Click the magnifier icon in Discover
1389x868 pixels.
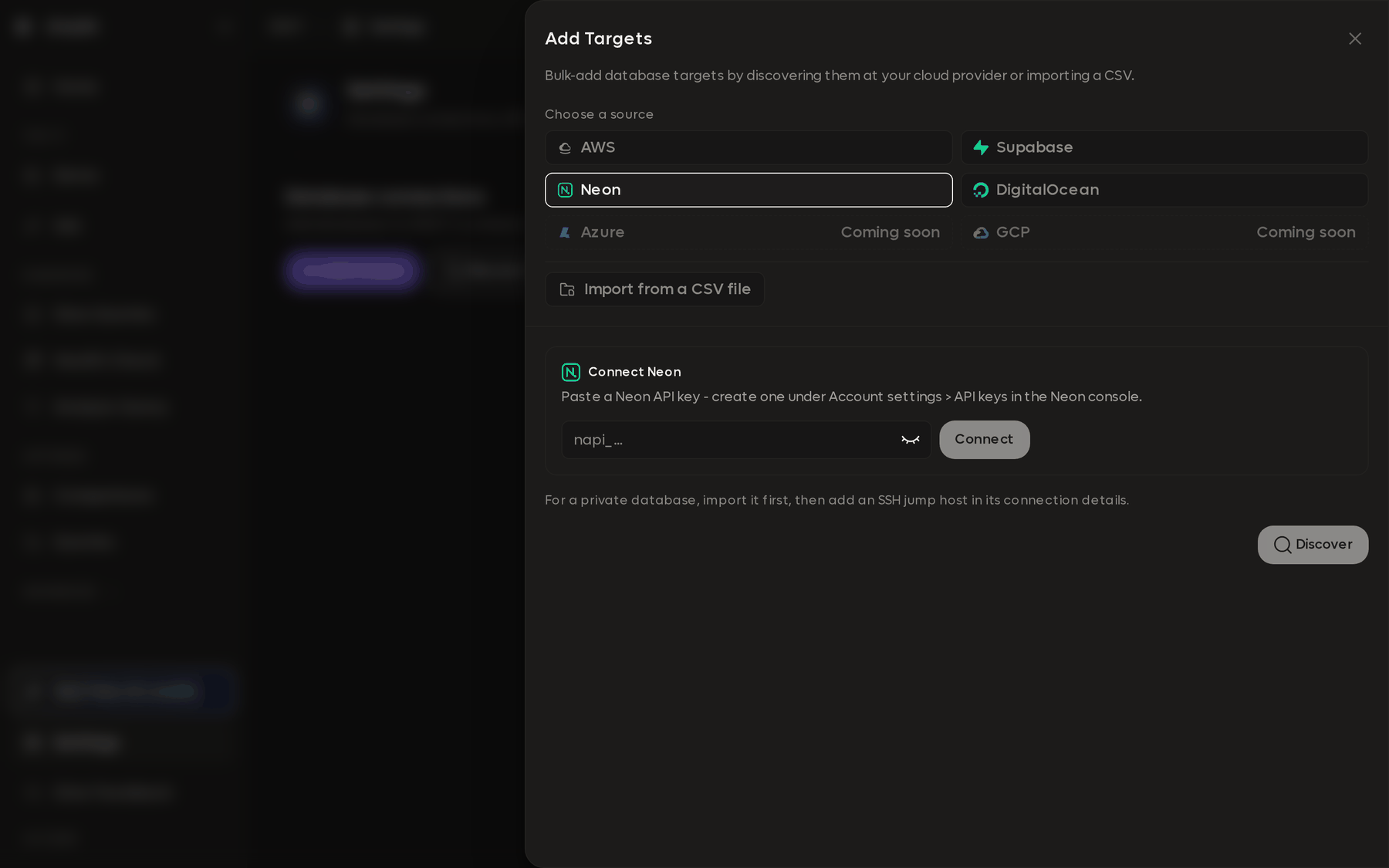(1283, 545)
